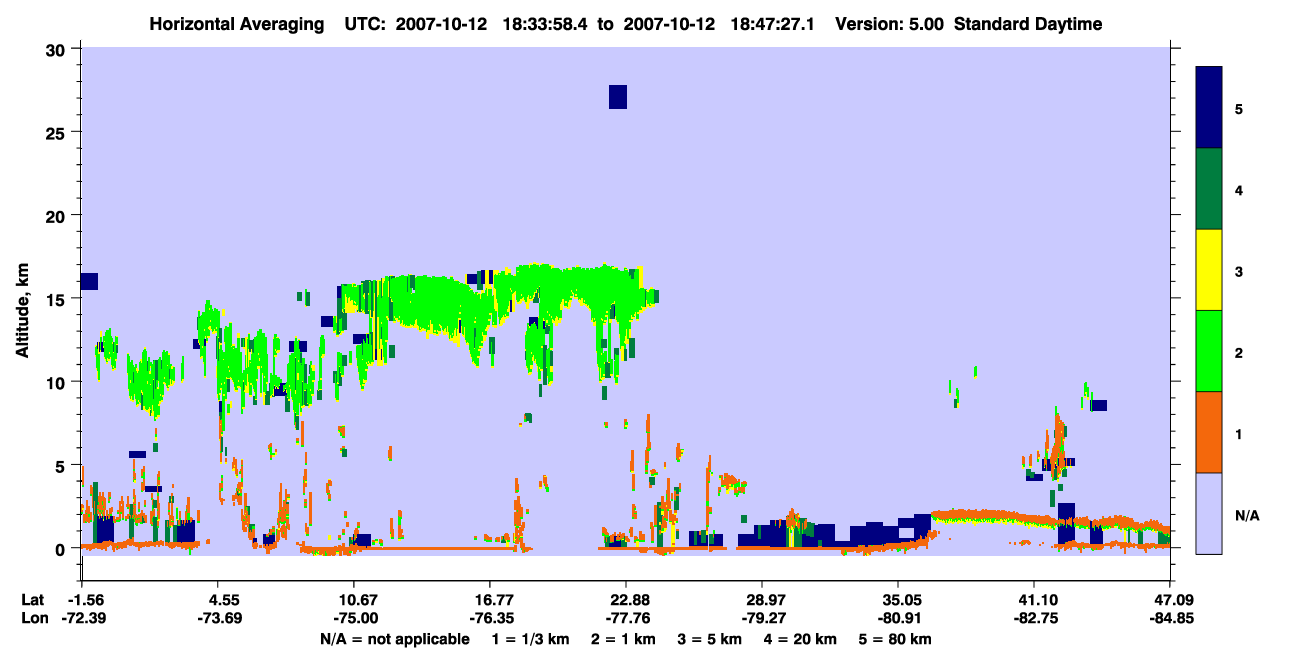The height and width of the screenshot is (667, 1300).
Task: Click the y-axis tick label 20
Action: click(x=57, y=216)
